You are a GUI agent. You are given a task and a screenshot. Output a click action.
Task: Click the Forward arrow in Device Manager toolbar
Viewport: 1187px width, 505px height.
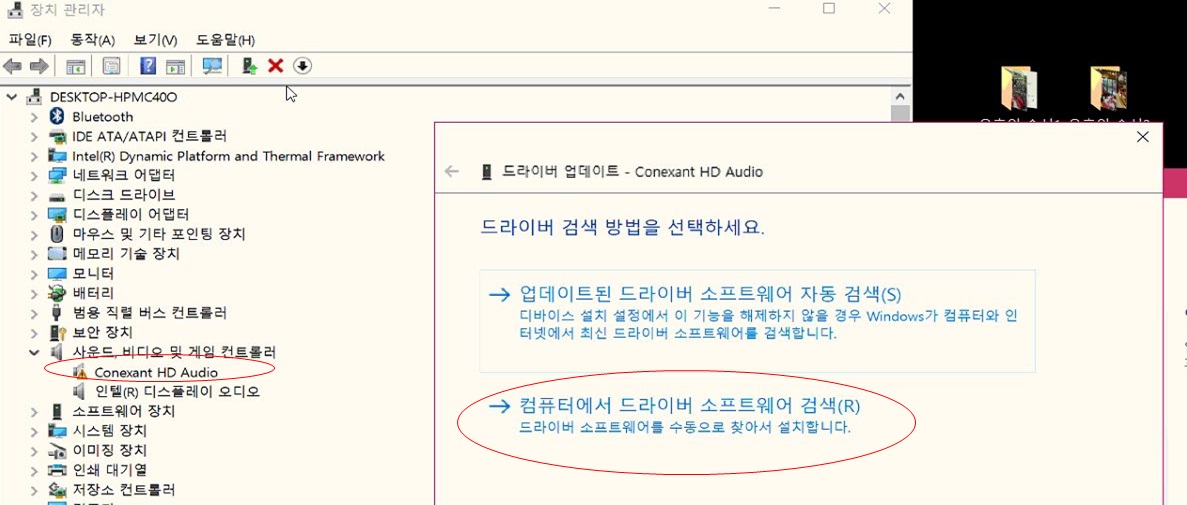(39, 67)
